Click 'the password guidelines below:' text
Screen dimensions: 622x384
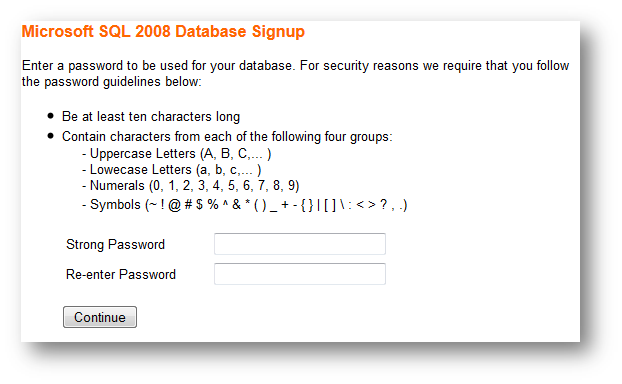[x=111, y=82]
